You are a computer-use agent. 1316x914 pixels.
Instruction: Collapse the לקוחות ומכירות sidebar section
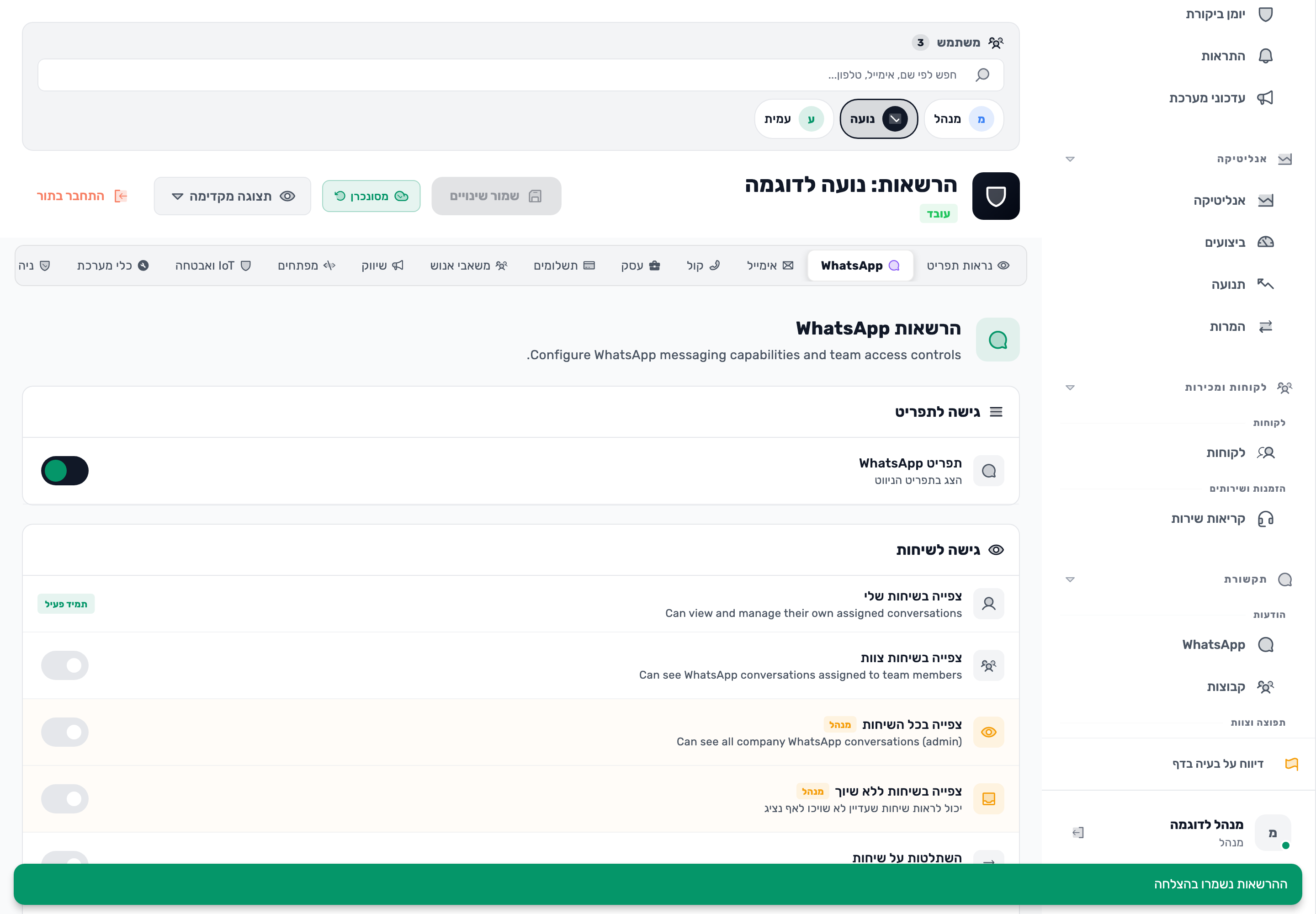1070,388
